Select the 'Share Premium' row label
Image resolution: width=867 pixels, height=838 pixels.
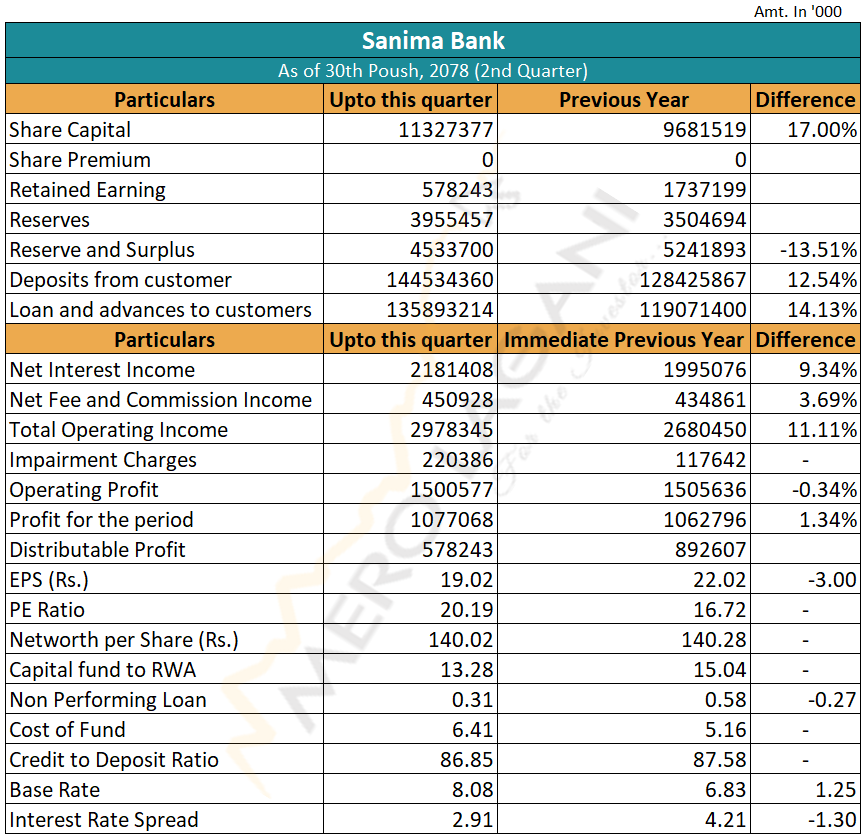pos(80,160)
